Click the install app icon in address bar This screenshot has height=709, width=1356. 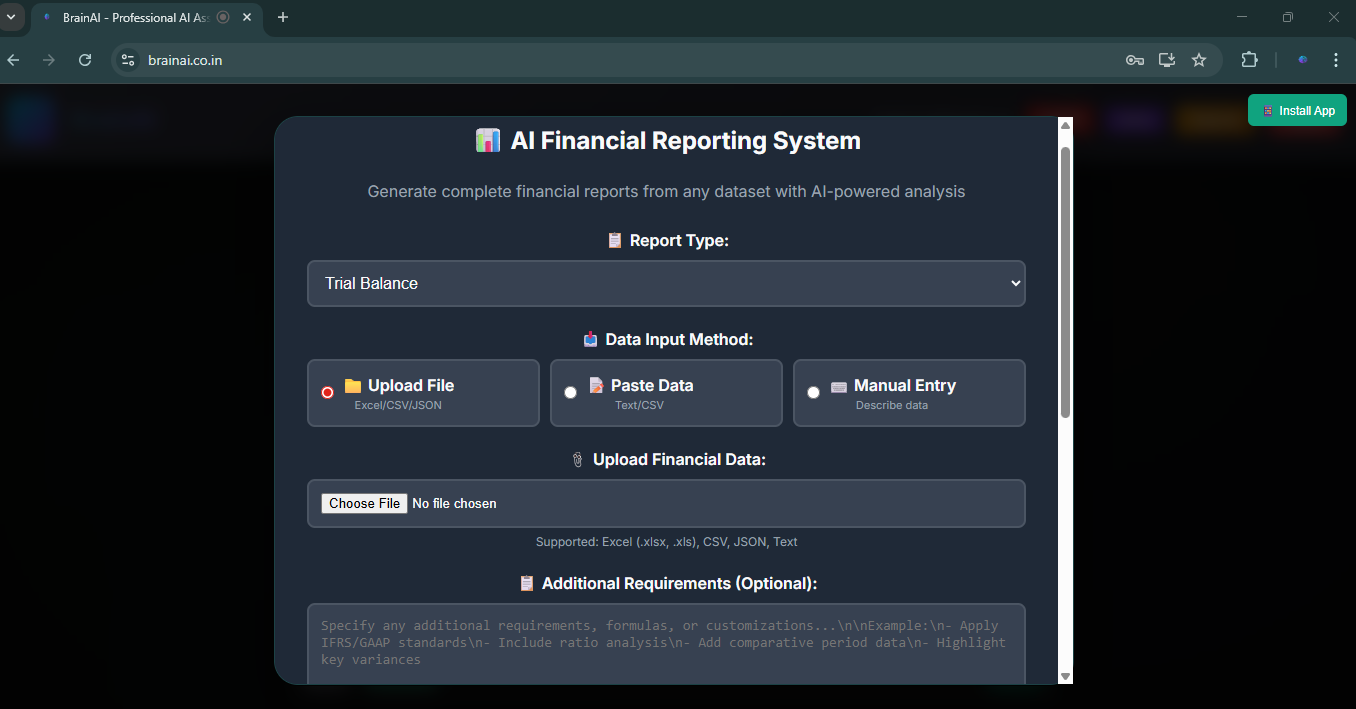coord(1166,60)
